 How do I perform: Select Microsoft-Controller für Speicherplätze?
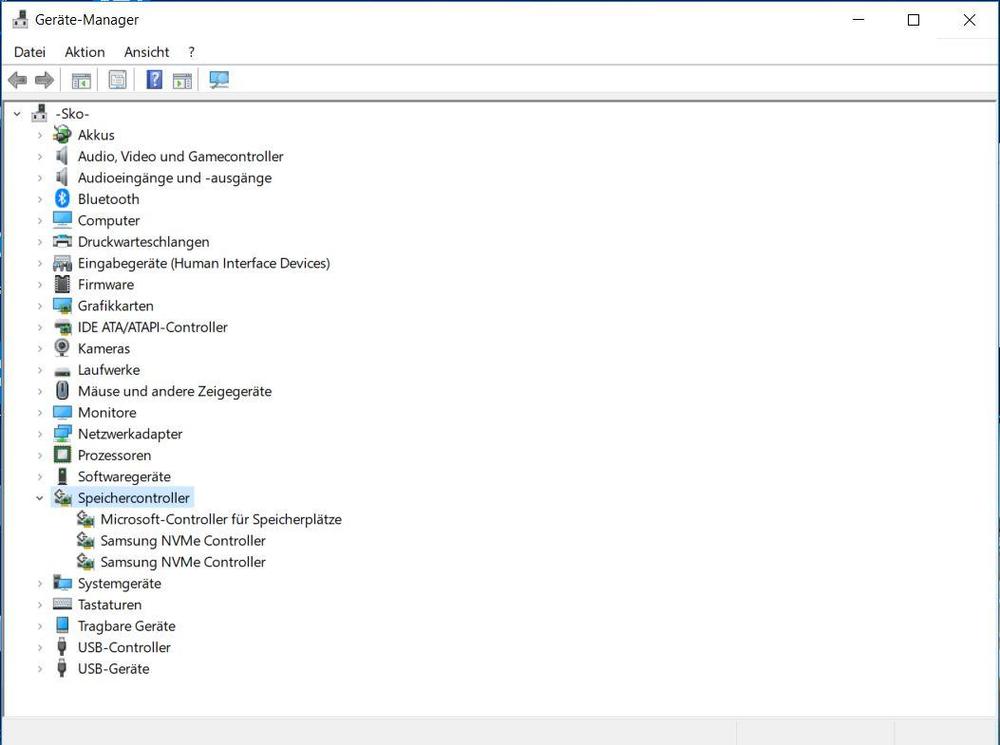220,519
